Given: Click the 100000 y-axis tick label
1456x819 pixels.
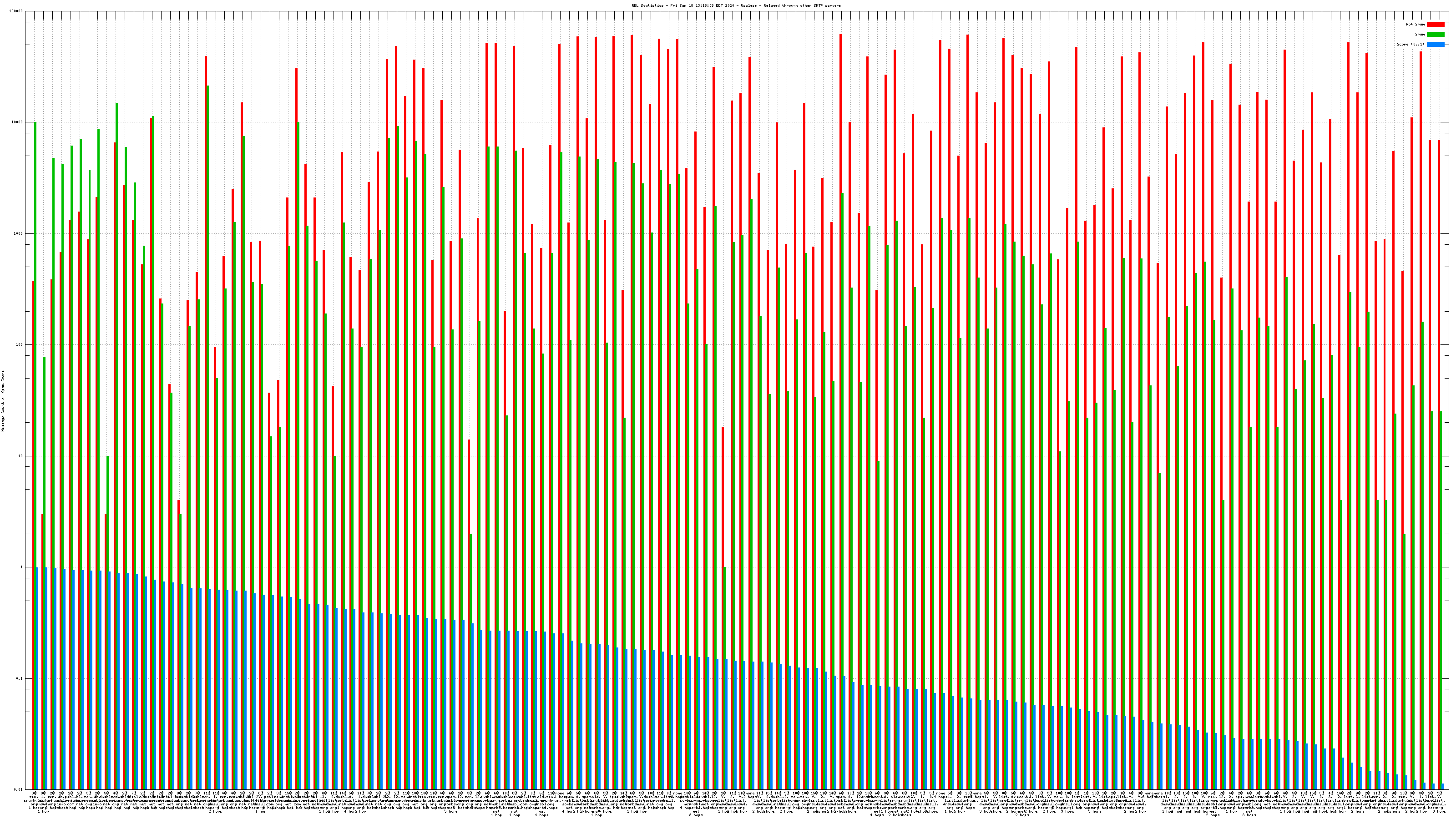Looking at the screenshot, I should coord(17,11).
